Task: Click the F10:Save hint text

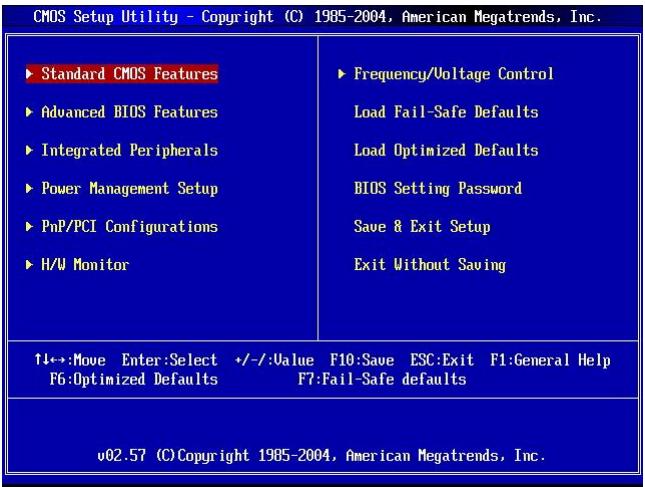Action: 362,360
